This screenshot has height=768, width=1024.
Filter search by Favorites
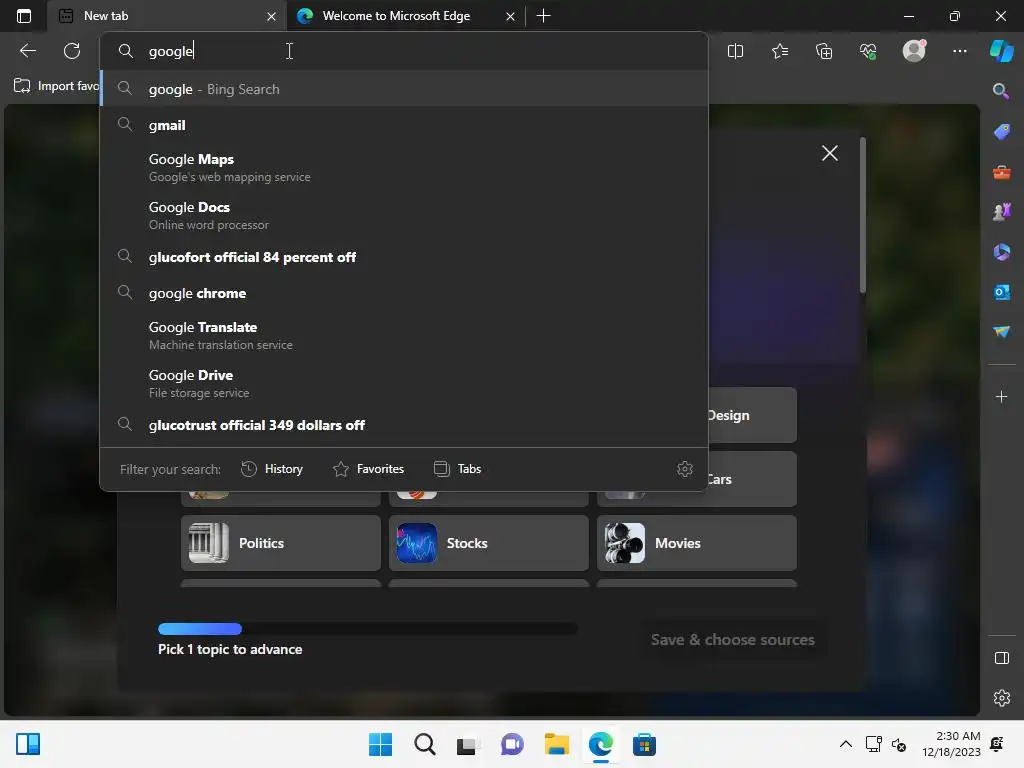pyautogui.click(x=368, y=469)
